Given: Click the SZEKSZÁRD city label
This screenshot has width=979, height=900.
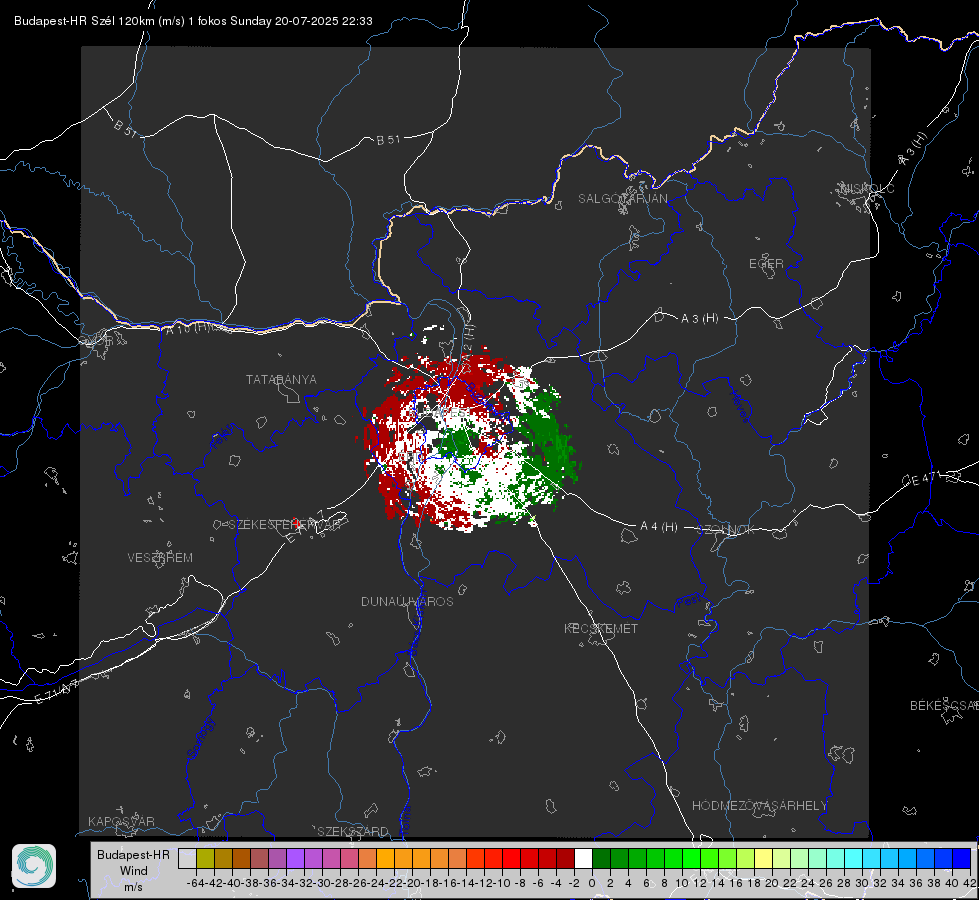Looking at the screenshot, I should (353, 831).
